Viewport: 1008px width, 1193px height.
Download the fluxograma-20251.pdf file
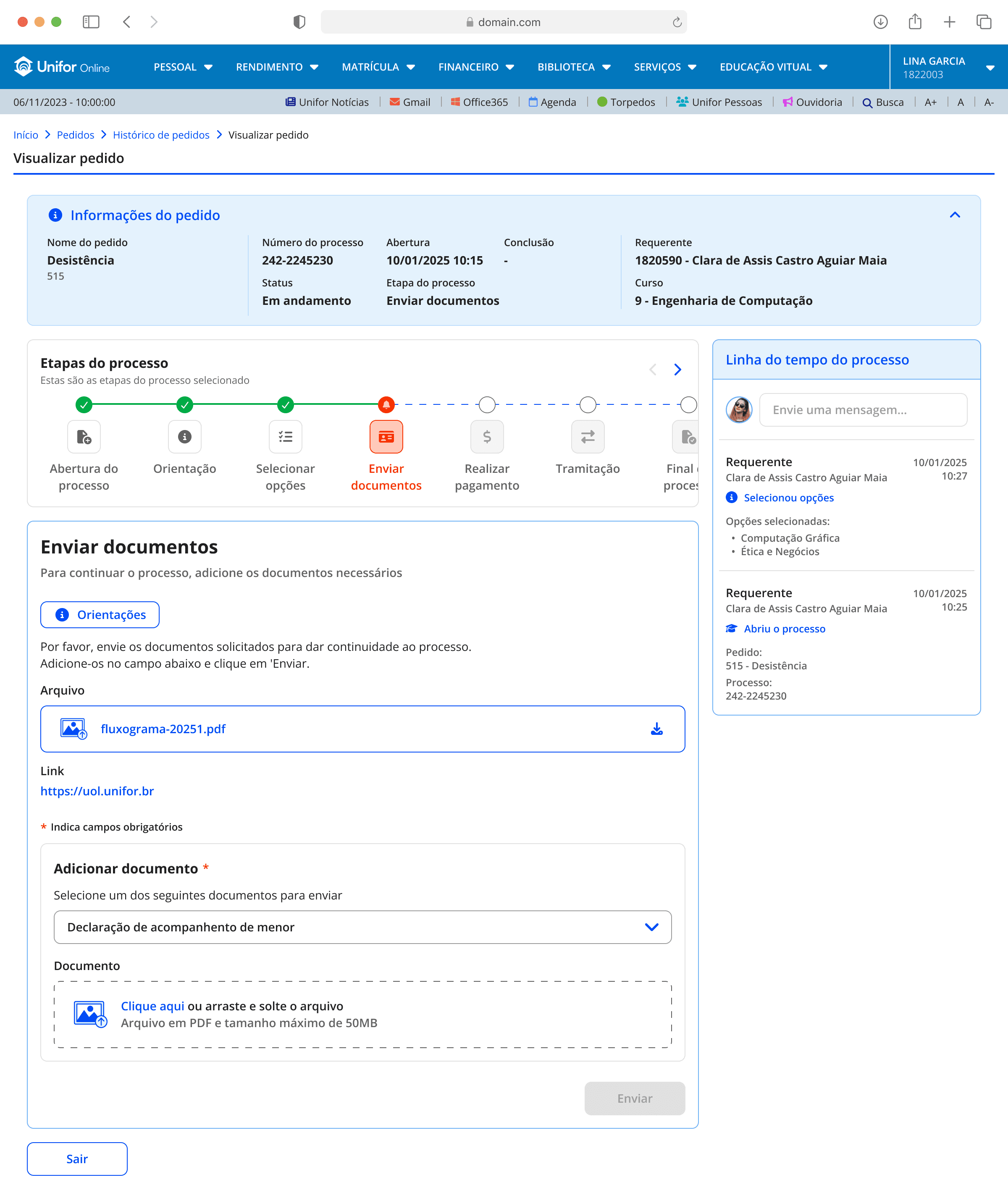[x=656, y=729]
